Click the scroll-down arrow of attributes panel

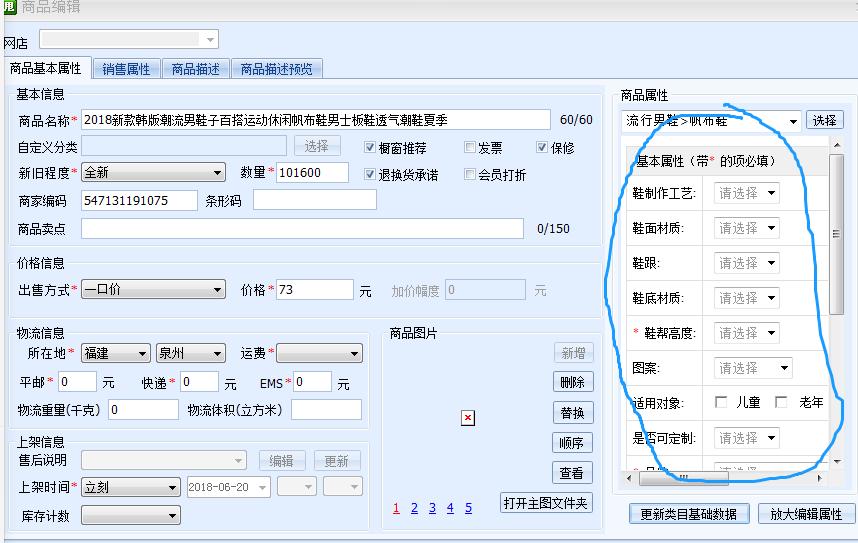[837, 462]
